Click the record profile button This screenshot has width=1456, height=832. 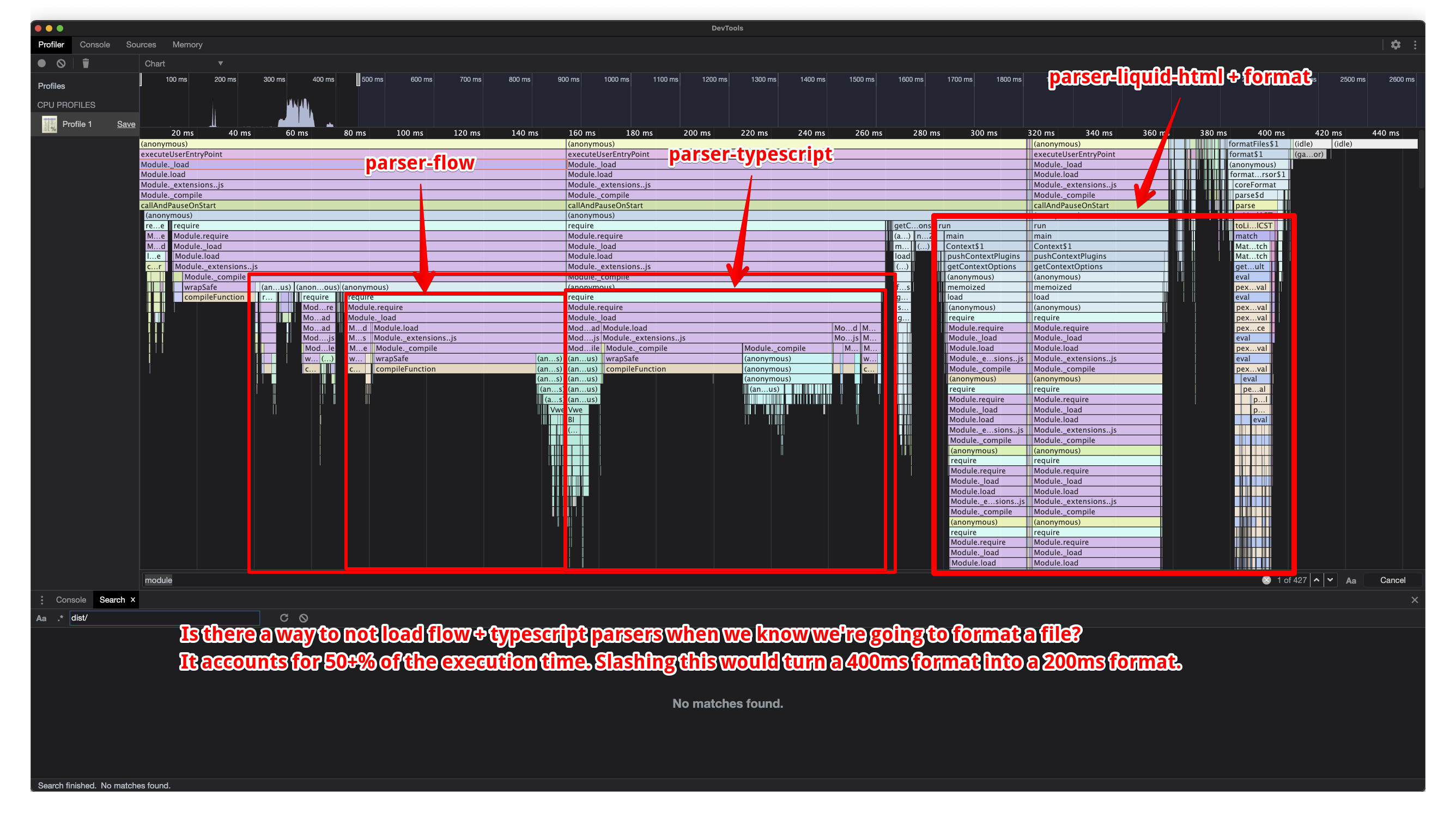pyautogui.click(x=42, y=63)
